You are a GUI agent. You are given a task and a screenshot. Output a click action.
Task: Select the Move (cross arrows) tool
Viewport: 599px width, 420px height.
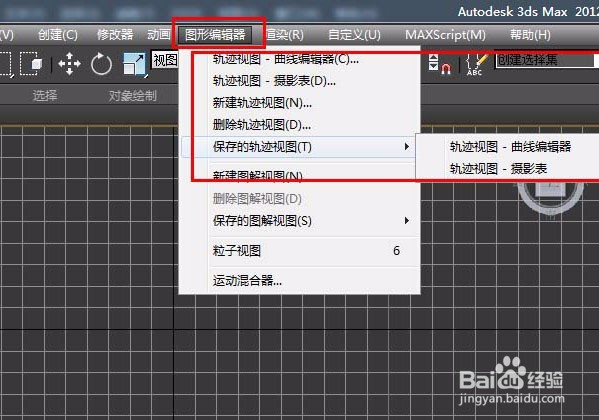tap(69, 64)
